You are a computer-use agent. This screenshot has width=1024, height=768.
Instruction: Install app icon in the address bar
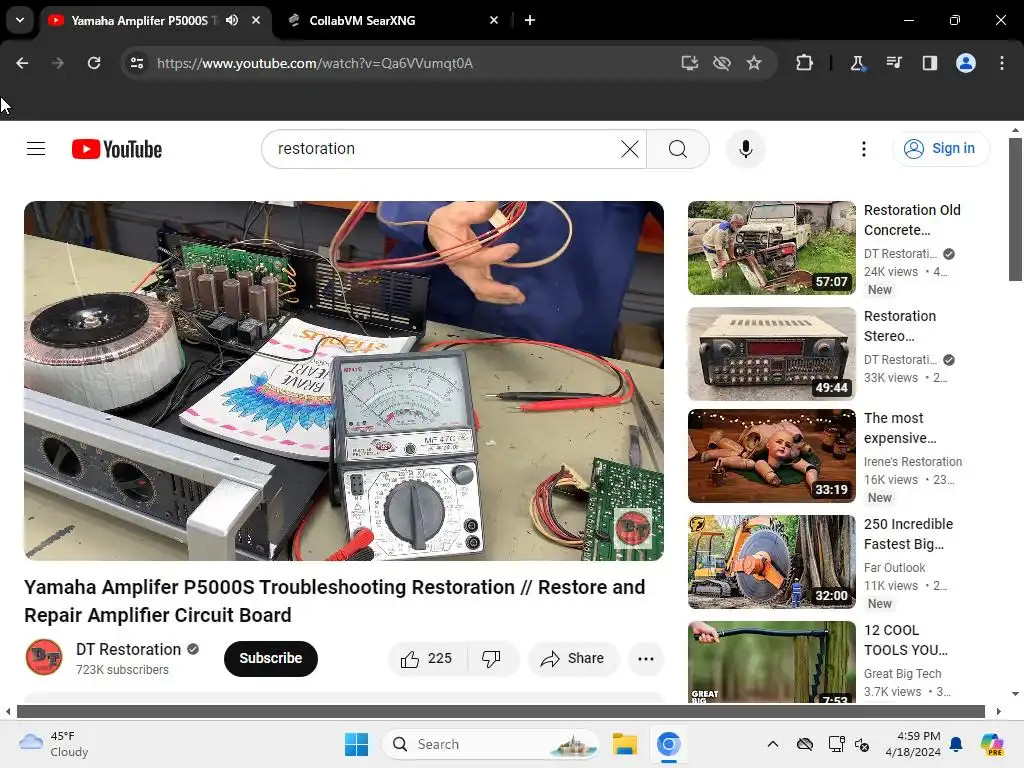(x=690, y=63)
